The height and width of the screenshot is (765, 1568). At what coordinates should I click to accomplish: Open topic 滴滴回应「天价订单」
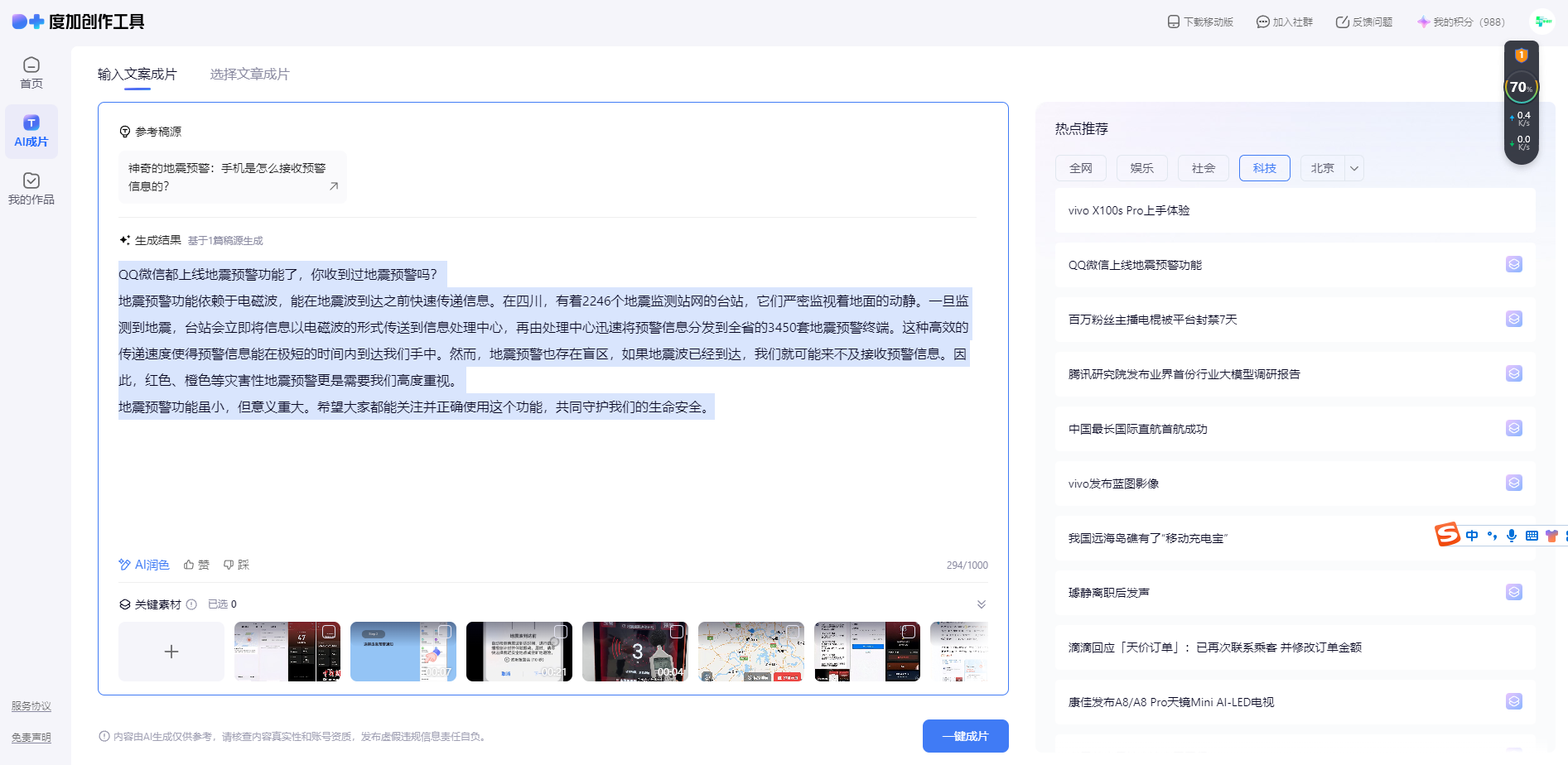pyautogui.click(x=1295, y=647)
